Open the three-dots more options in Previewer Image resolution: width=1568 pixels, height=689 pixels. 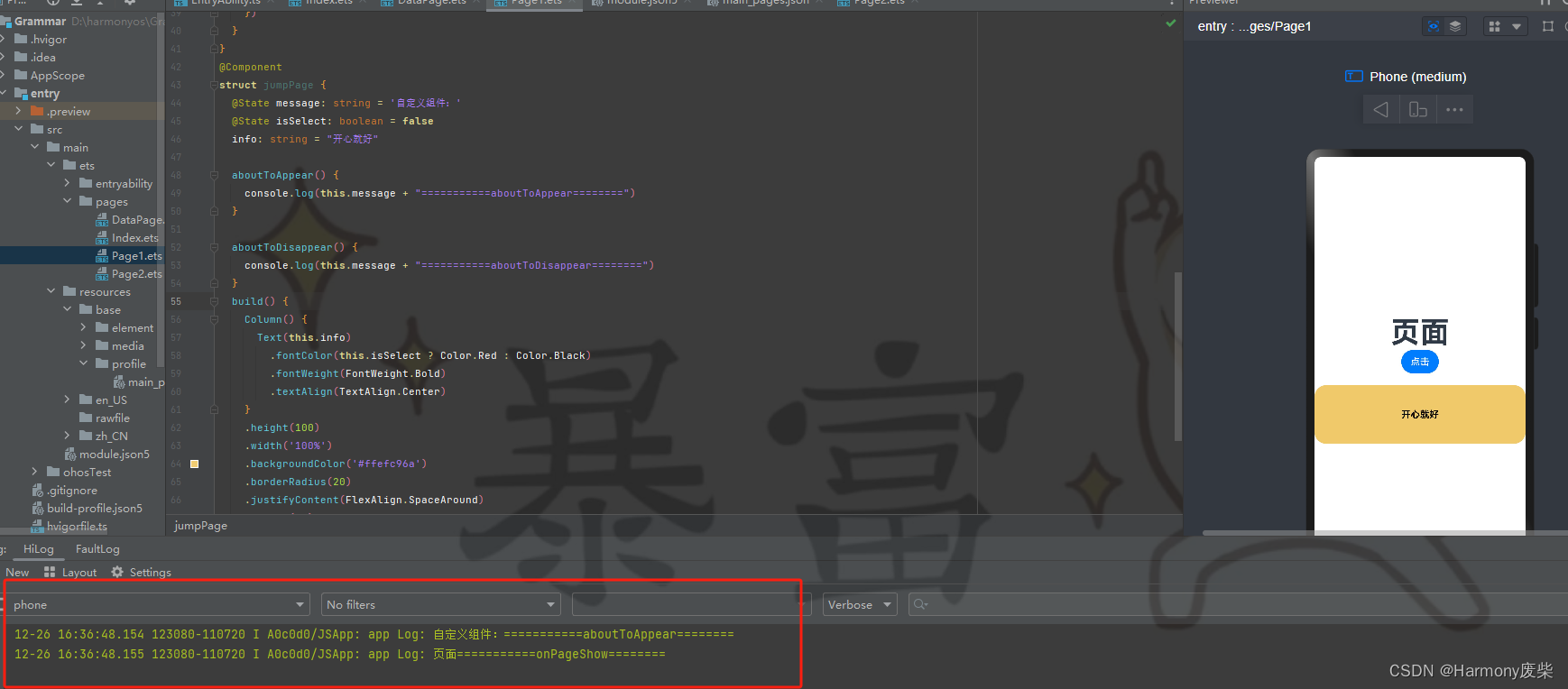tap(1454, 110)
